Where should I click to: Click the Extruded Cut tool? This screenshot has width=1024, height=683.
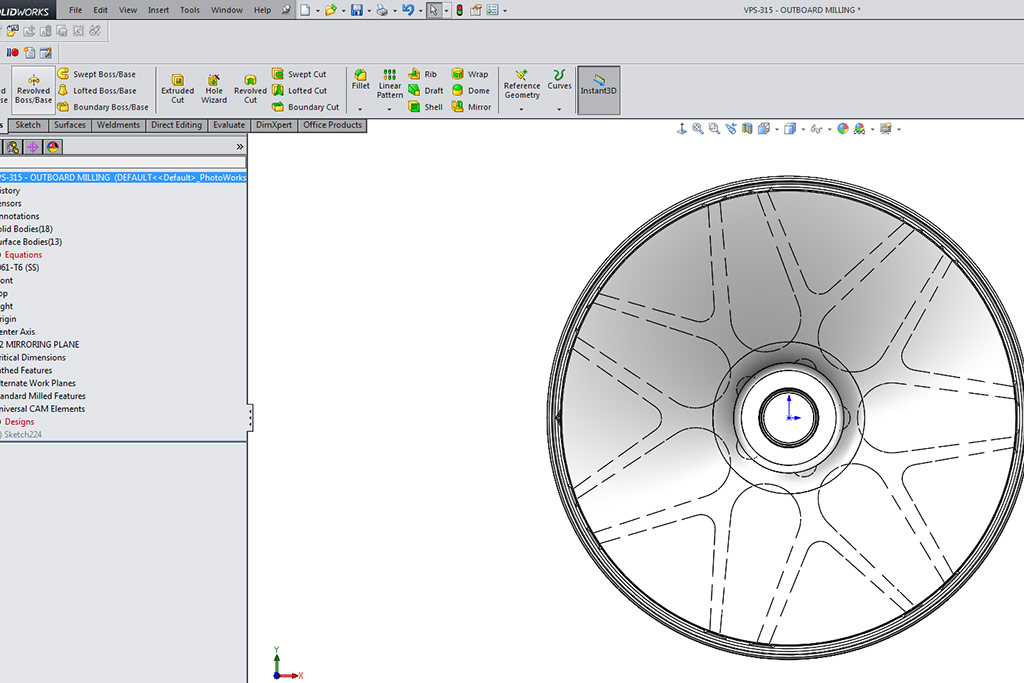click(177, 89)
